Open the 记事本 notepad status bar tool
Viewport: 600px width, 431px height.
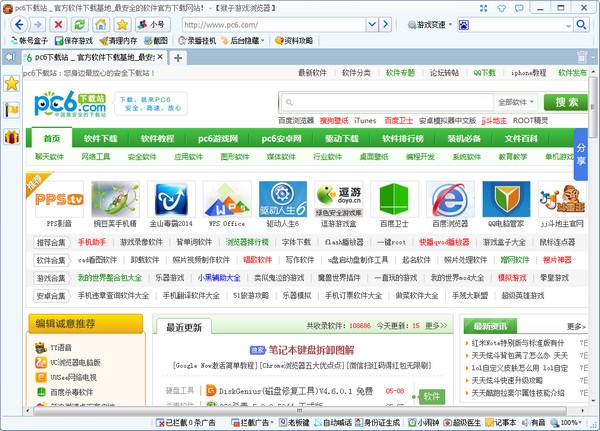click(501, 422)
